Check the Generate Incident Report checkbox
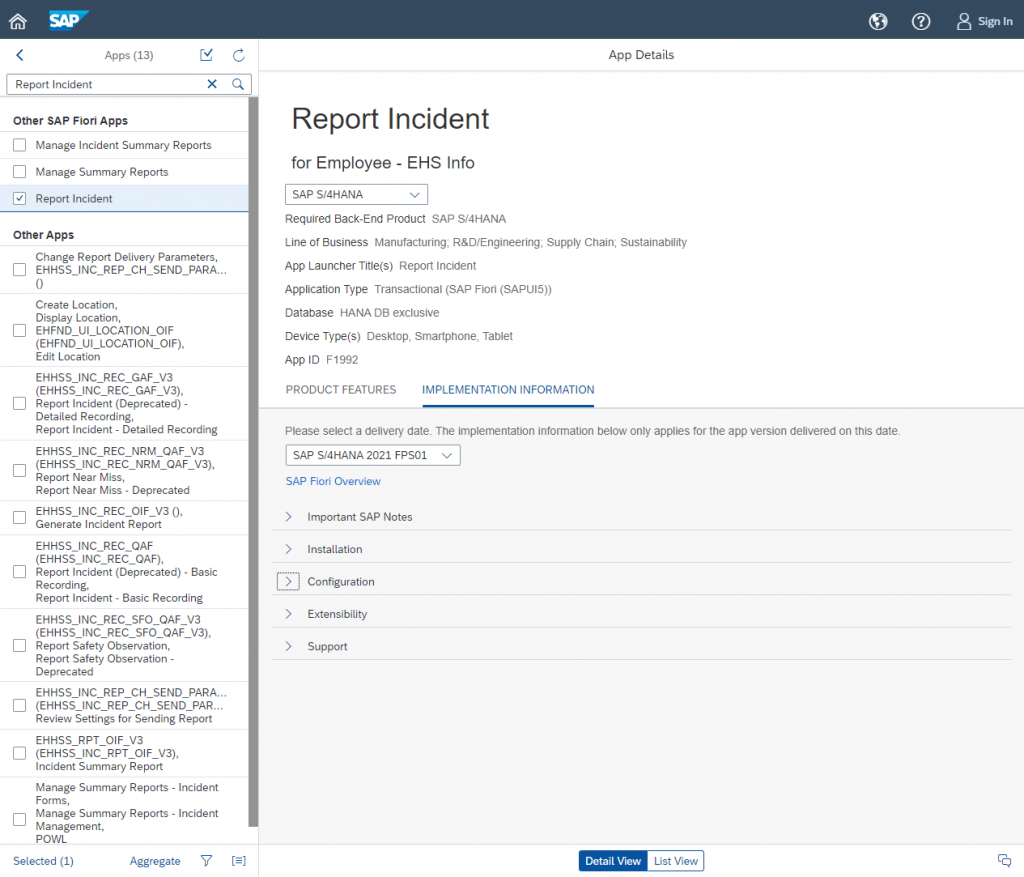This screenshot has width=1024, height=877. pyautogui.click(x=20, y=517)
